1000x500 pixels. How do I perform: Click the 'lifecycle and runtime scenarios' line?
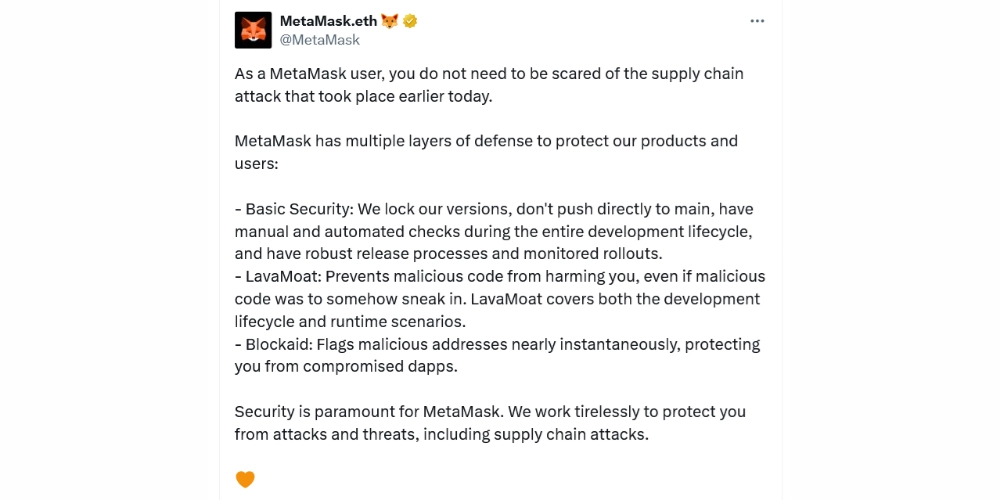(351, 321)
